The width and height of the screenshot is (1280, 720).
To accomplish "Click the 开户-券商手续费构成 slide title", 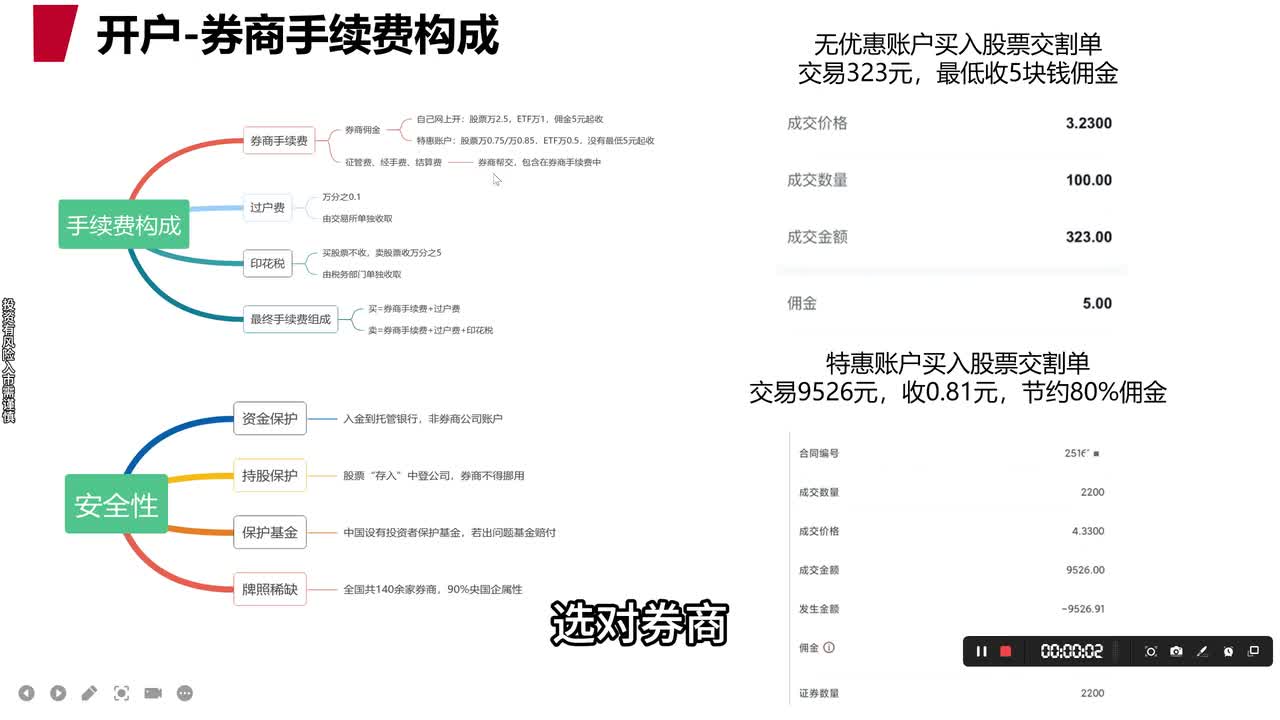I will point(298,36).
